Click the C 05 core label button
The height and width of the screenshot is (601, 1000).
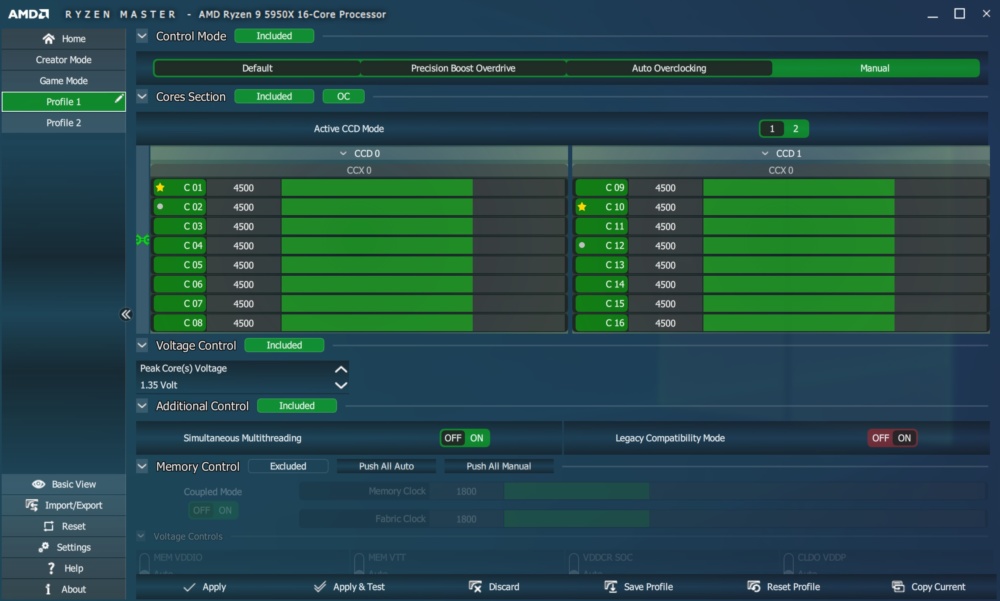pos(179,265)
